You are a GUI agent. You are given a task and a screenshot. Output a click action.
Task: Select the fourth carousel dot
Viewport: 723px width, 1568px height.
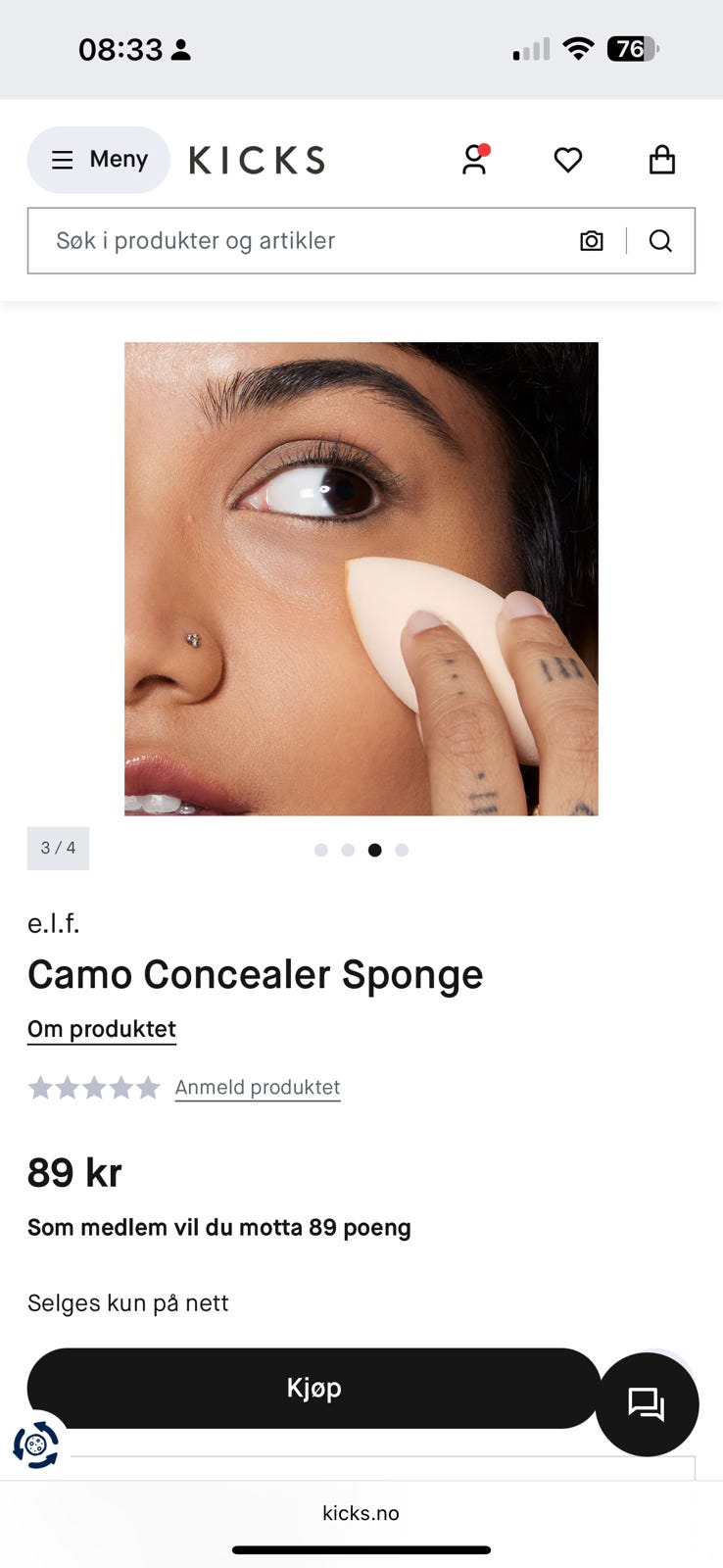[x=402, y=850]
